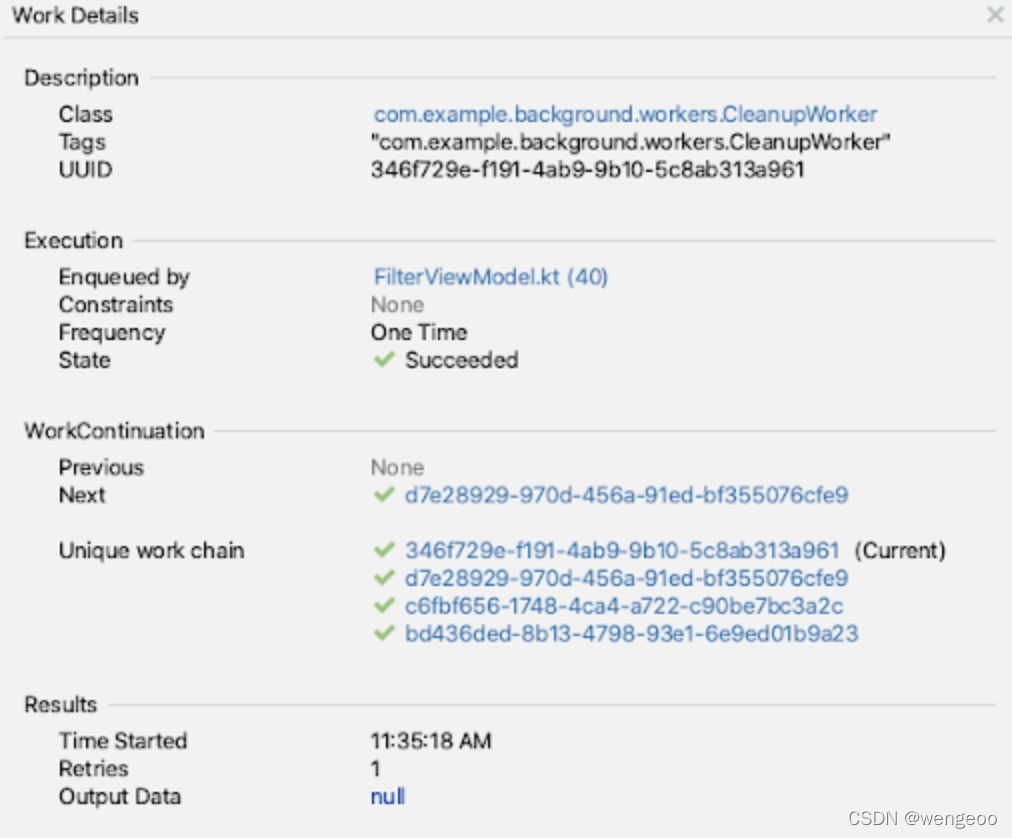Image resolution: width=1012 pixels, height=838 pixels.
Task: Click the green check beside Succeeded state
Action: (384, 360)
